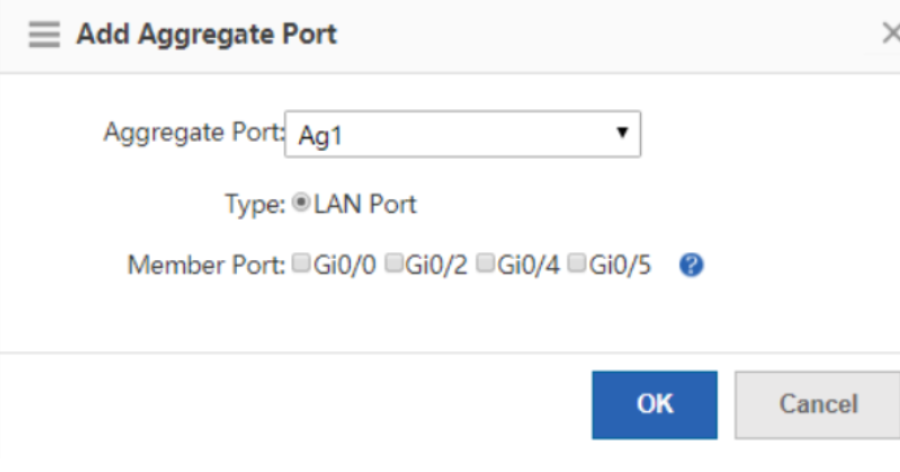The image size is (900, 472).
Task: Confirm with the blue OK button
Action: coord(655,405)
